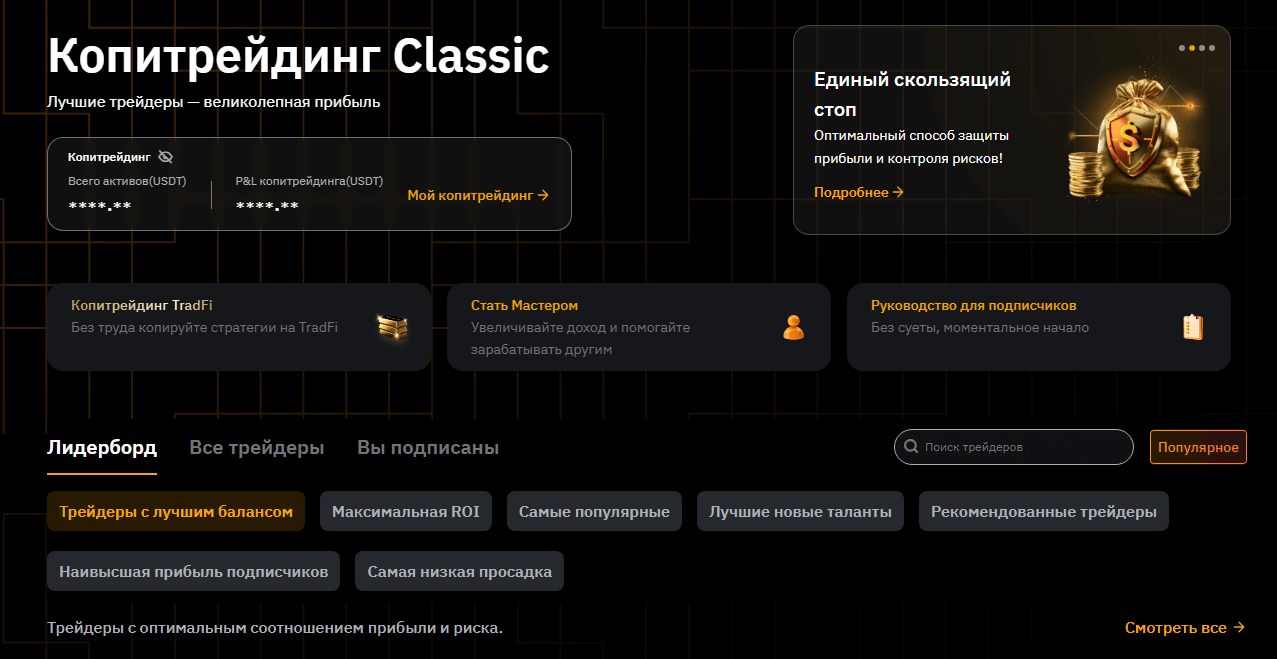Open 'Подробнее' link in banner
1277x659 pixels.
pyautogui.click(x=858, y=192)
